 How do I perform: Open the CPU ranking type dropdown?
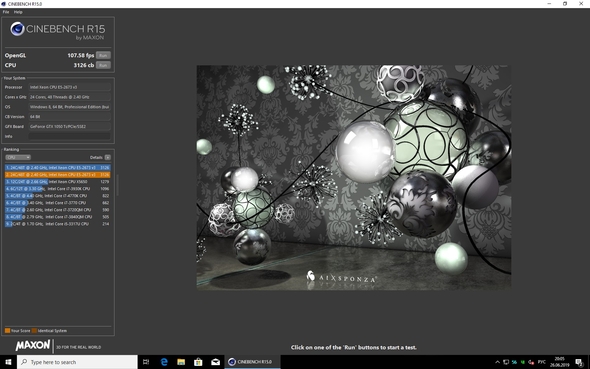pos(18,157)
